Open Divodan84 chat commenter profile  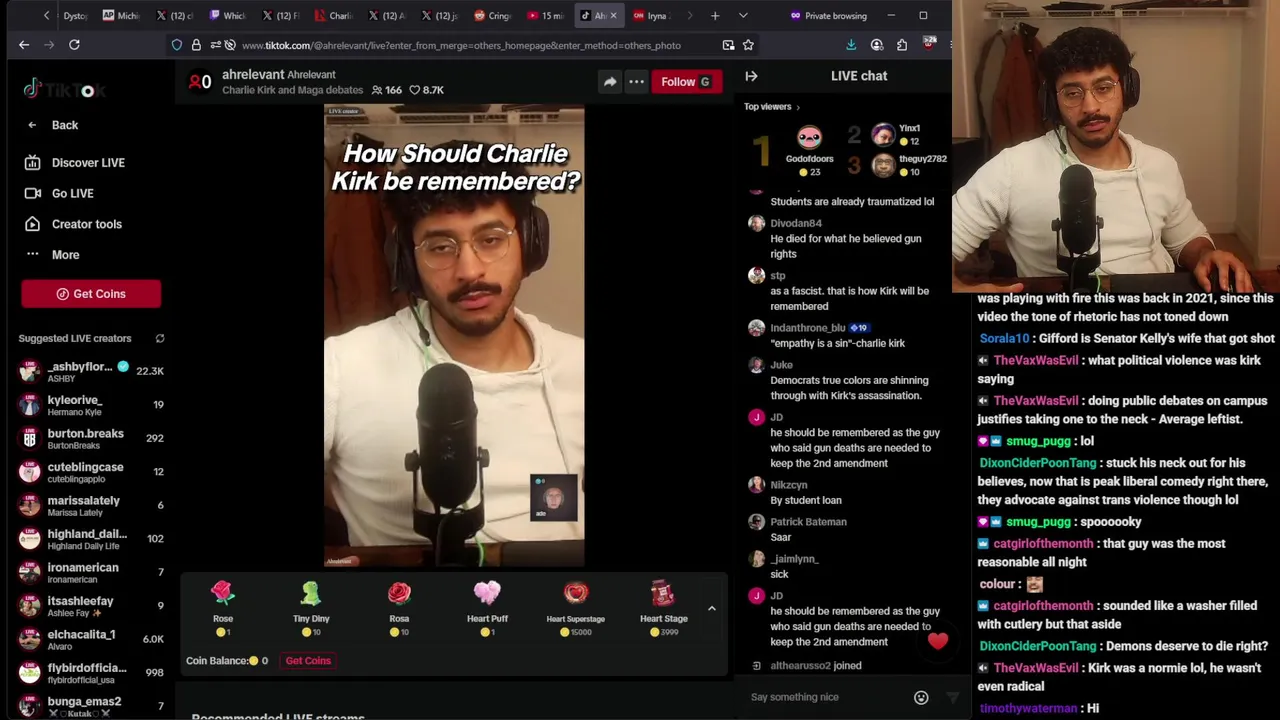coord(796,224)
